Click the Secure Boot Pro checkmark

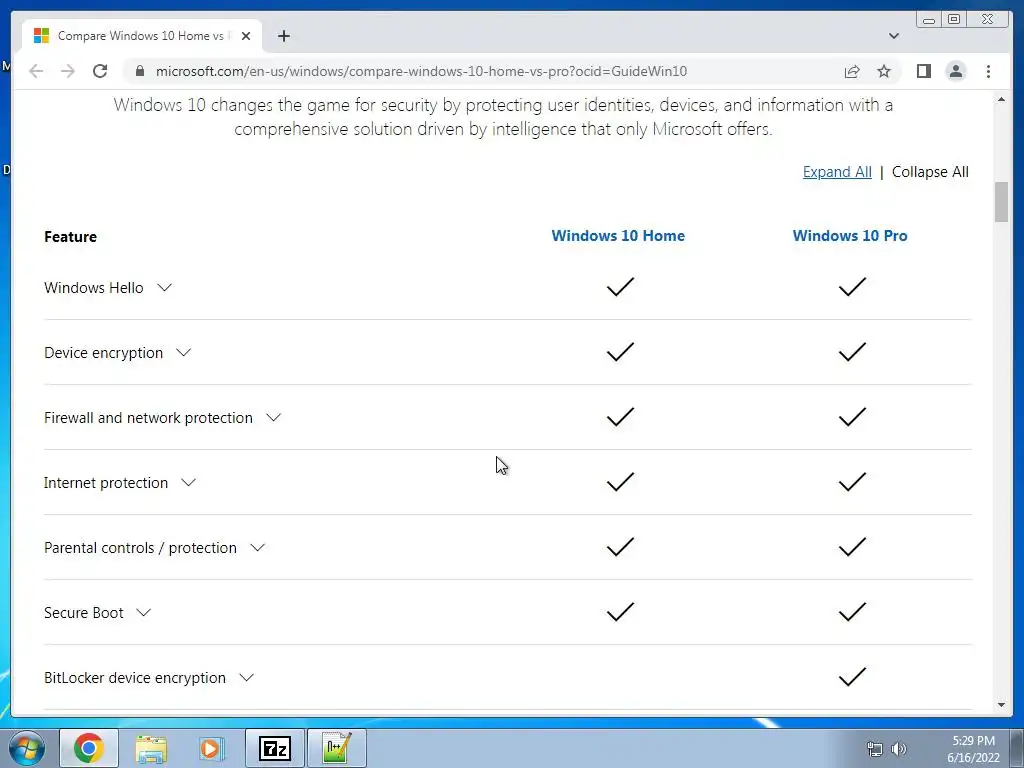[x=852, y=611]
